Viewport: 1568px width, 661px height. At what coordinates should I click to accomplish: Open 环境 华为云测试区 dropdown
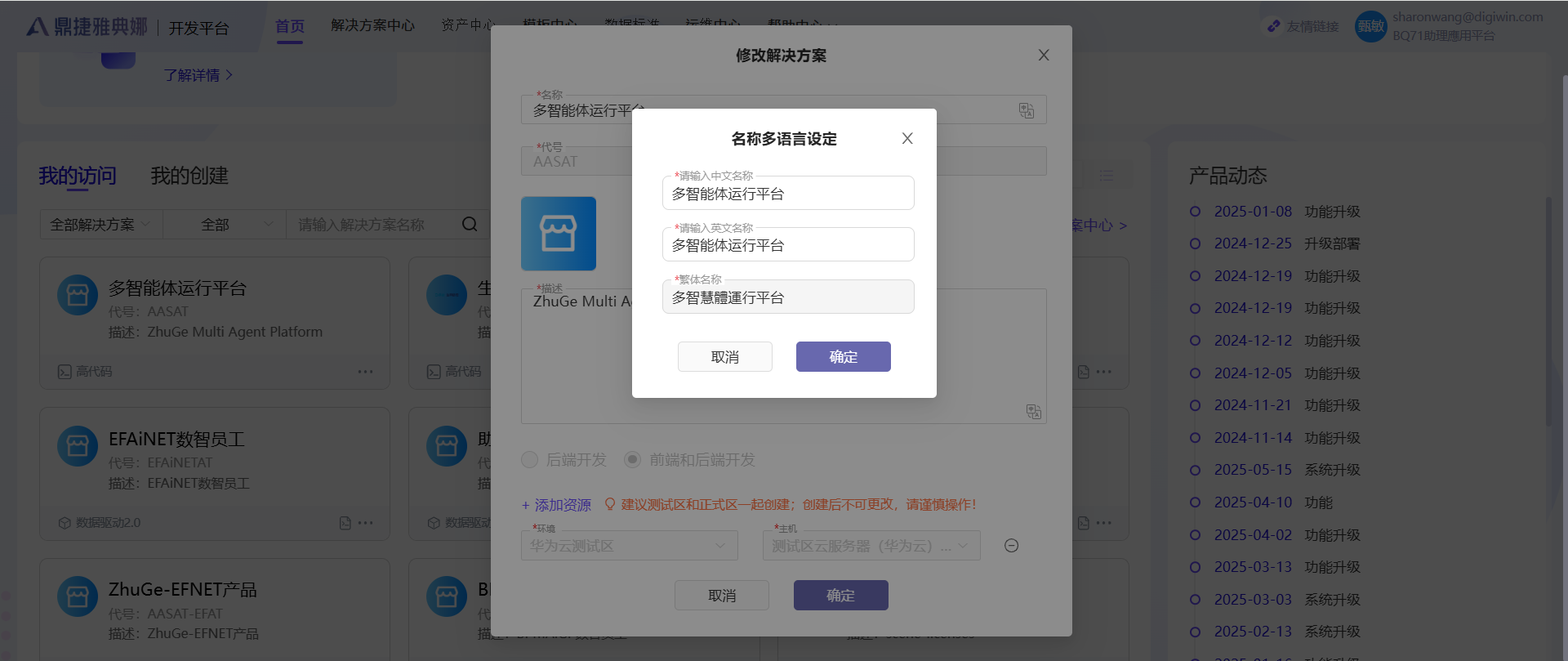[x=630, y=546]
